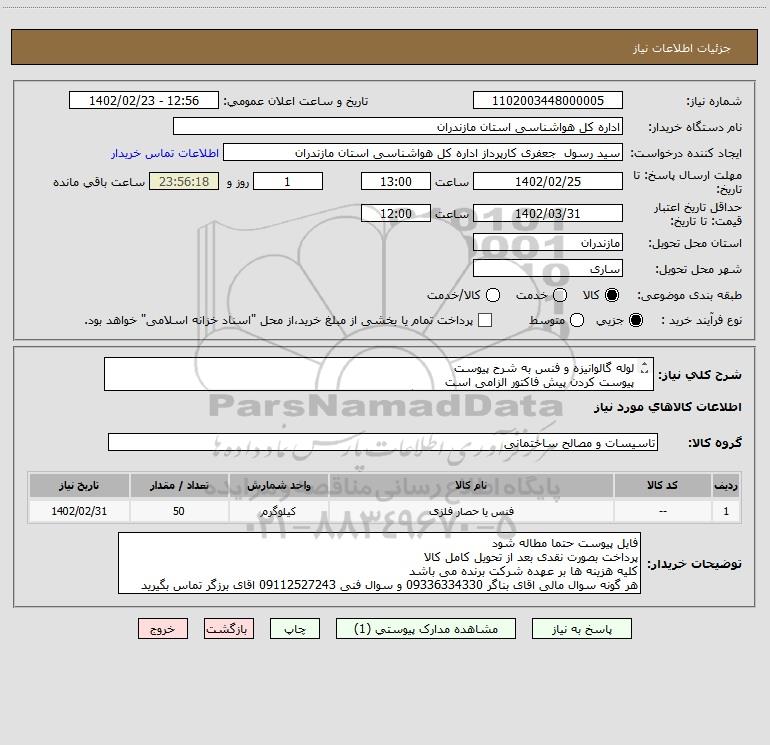This screenshot has width=770, height=745.
Task: Click the request creator name field
Action: [x=423, y=153]
